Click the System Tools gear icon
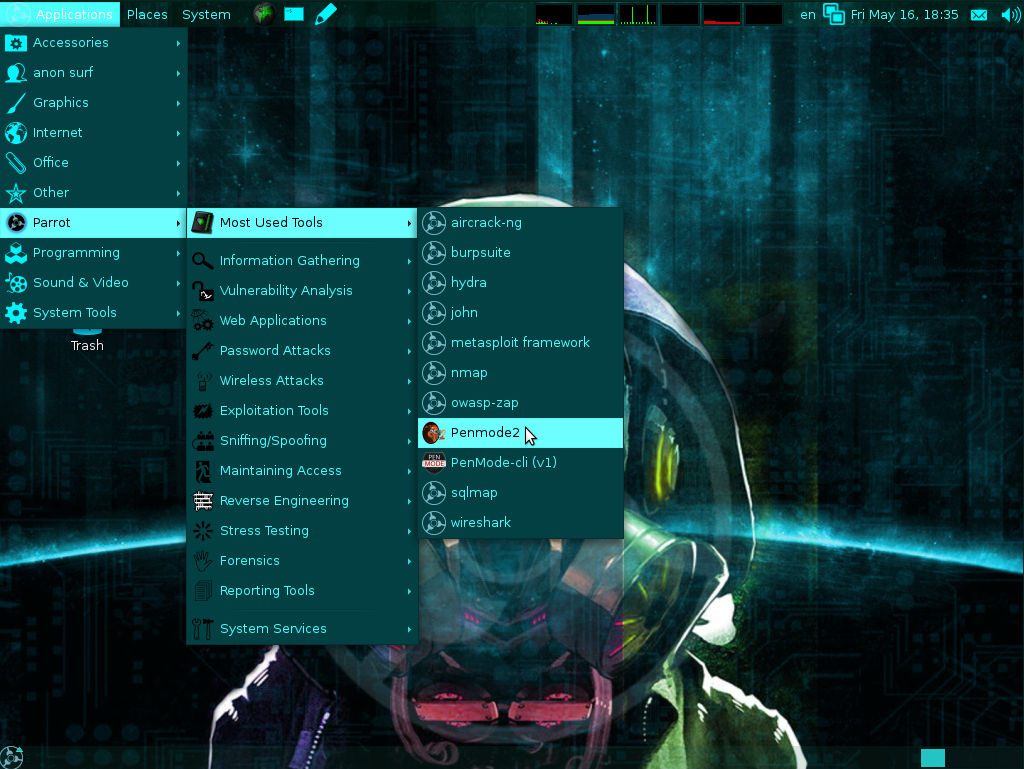The image size is (1024, 769). click(16, 313)
